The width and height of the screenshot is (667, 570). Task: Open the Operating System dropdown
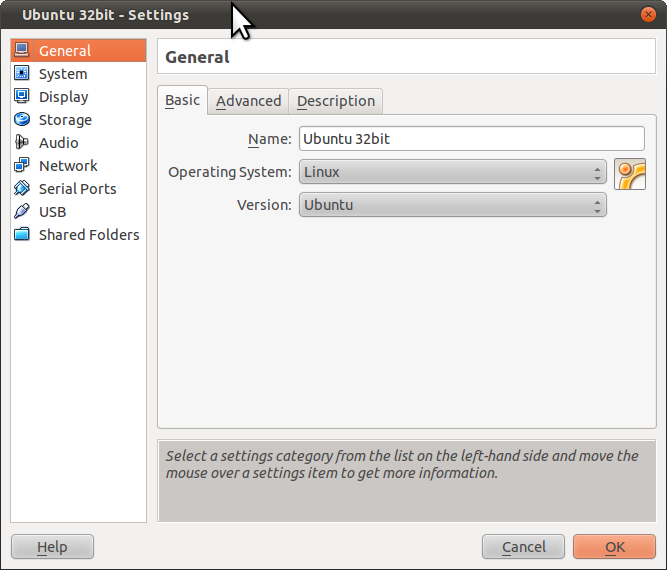pos(452,172)
